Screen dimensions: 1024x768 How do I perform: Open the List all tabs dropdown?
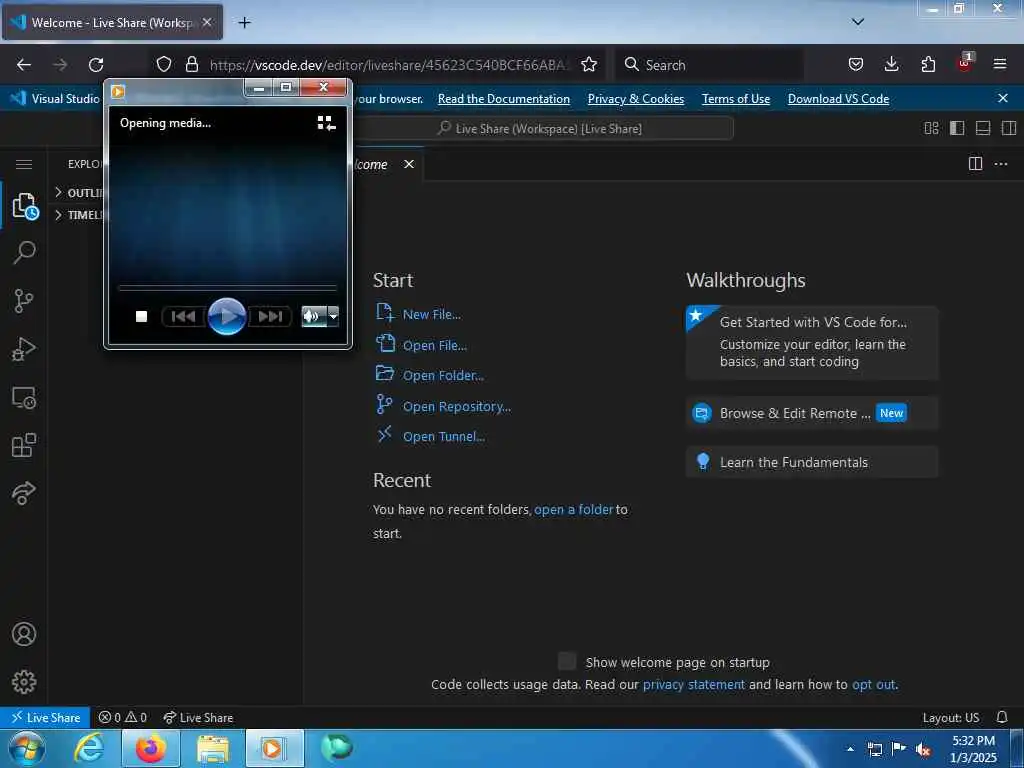point(857,22)
